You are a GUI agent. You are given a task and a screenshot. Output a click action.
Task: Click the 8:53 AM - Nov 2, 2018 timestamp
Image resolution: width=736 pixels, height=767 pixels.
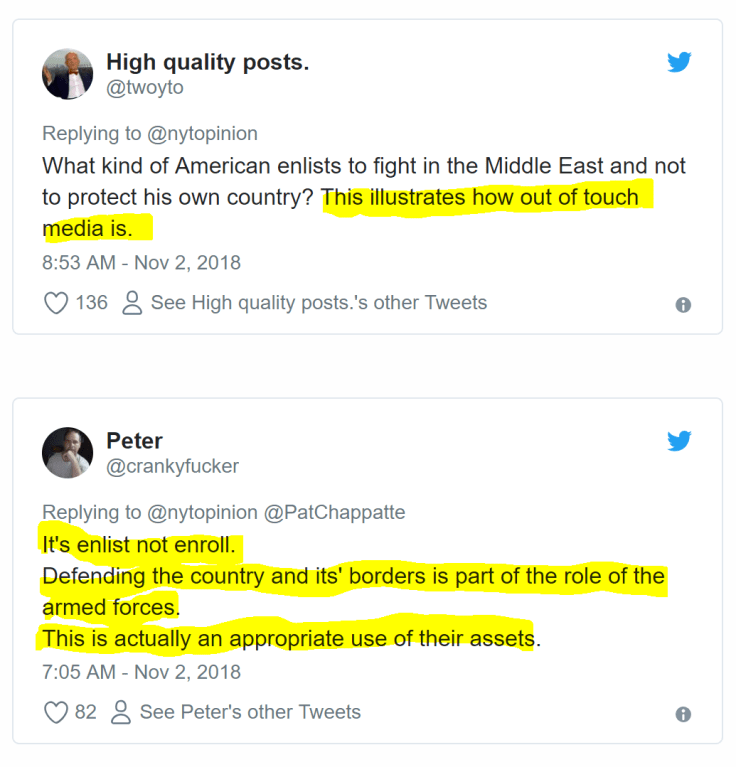point(141,263)
